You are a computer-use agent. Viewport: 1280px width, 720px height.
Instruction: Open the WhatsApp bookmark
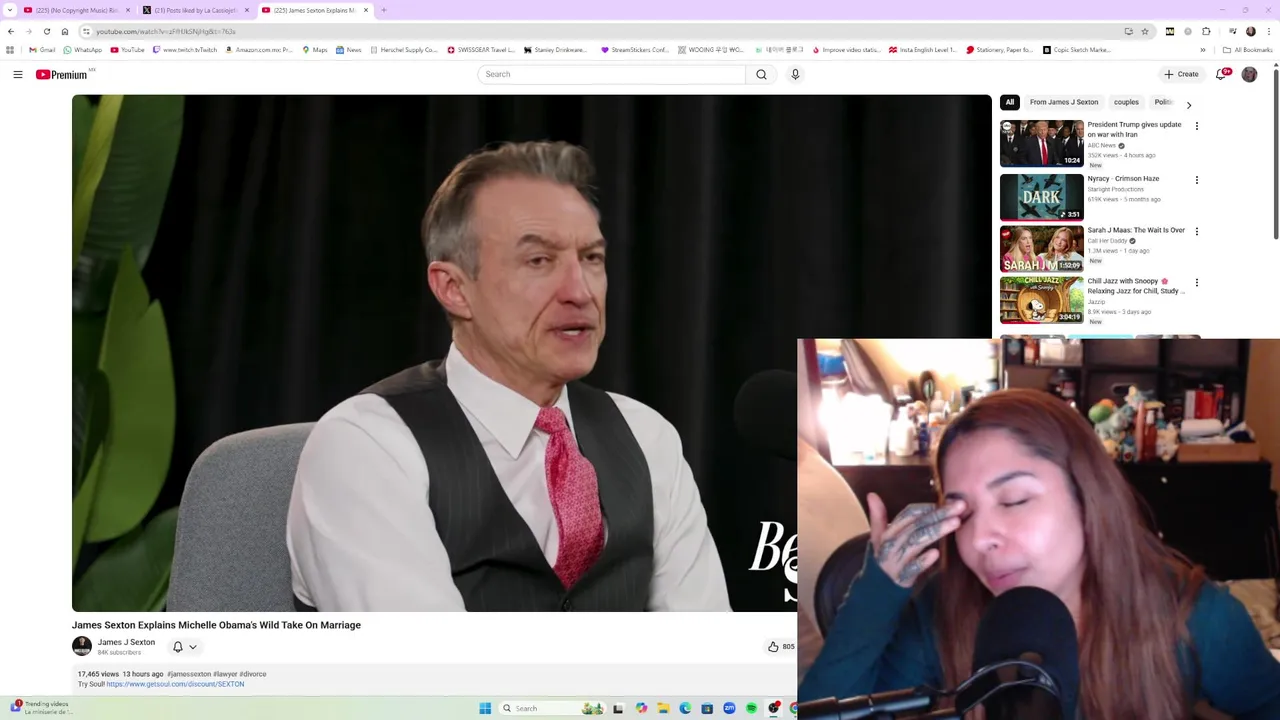coord(82,50)
